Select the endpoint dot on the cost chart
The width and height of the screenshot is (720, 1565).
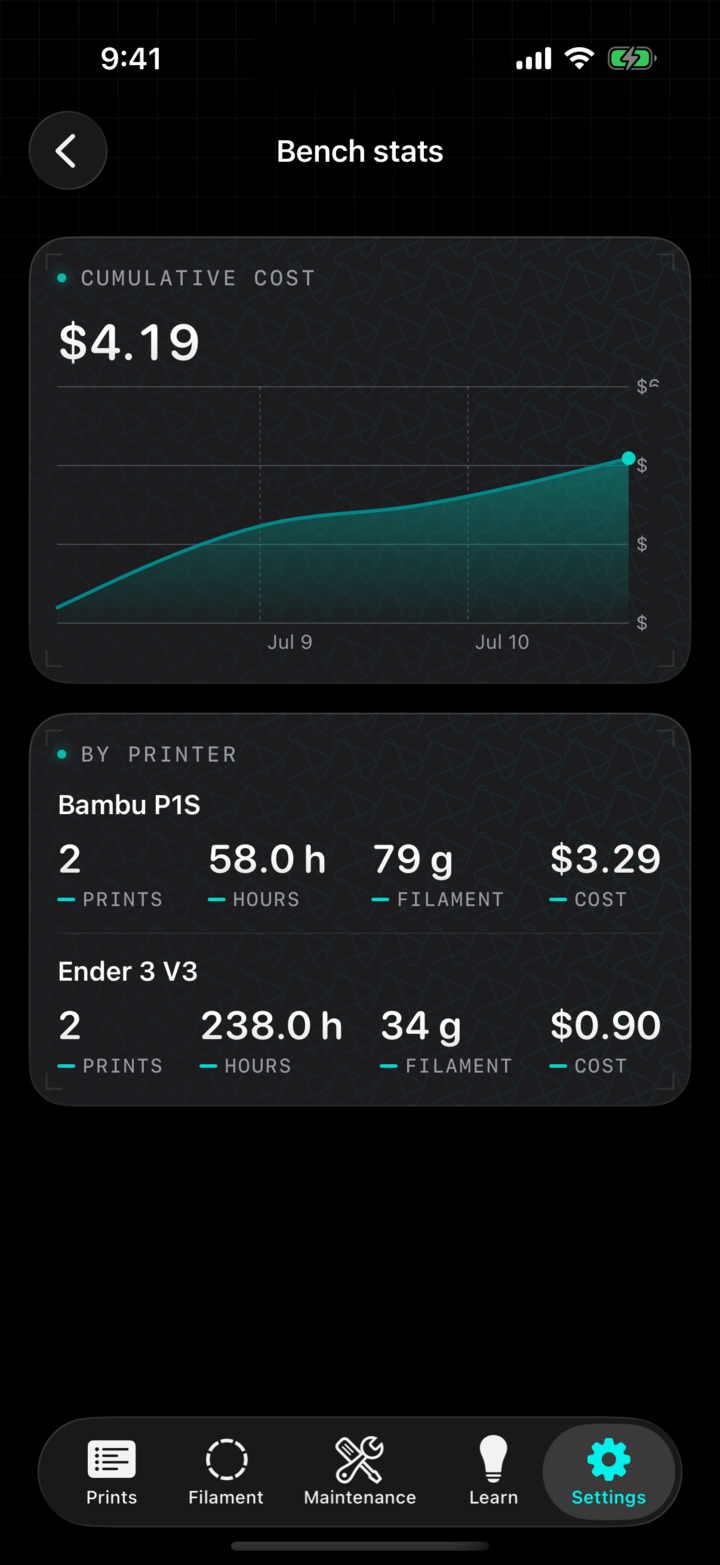tap(628, 458)
